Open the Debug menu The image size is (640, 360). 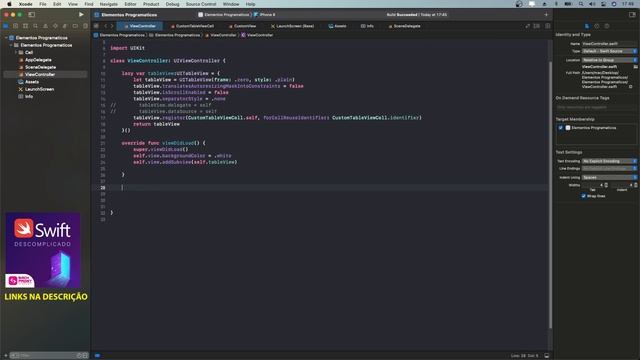(x=172, y=4)
